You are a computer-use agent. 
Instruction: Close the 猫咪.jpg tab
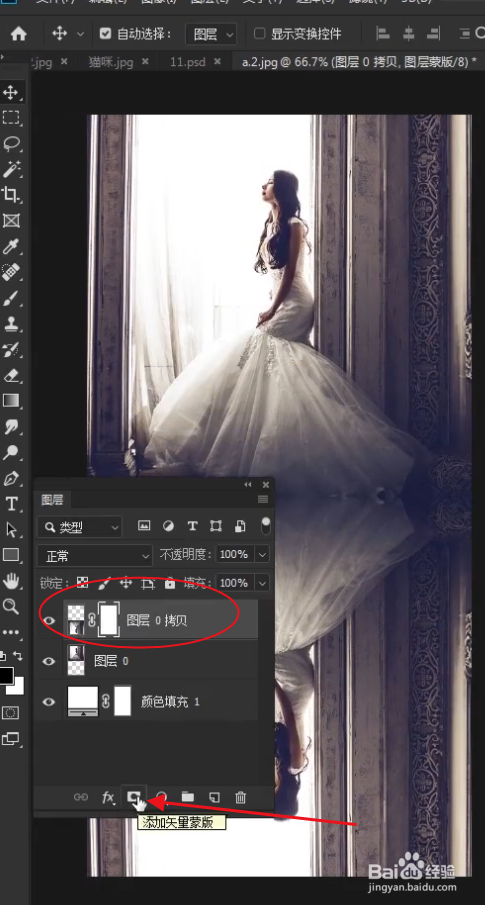pos(145,61)
